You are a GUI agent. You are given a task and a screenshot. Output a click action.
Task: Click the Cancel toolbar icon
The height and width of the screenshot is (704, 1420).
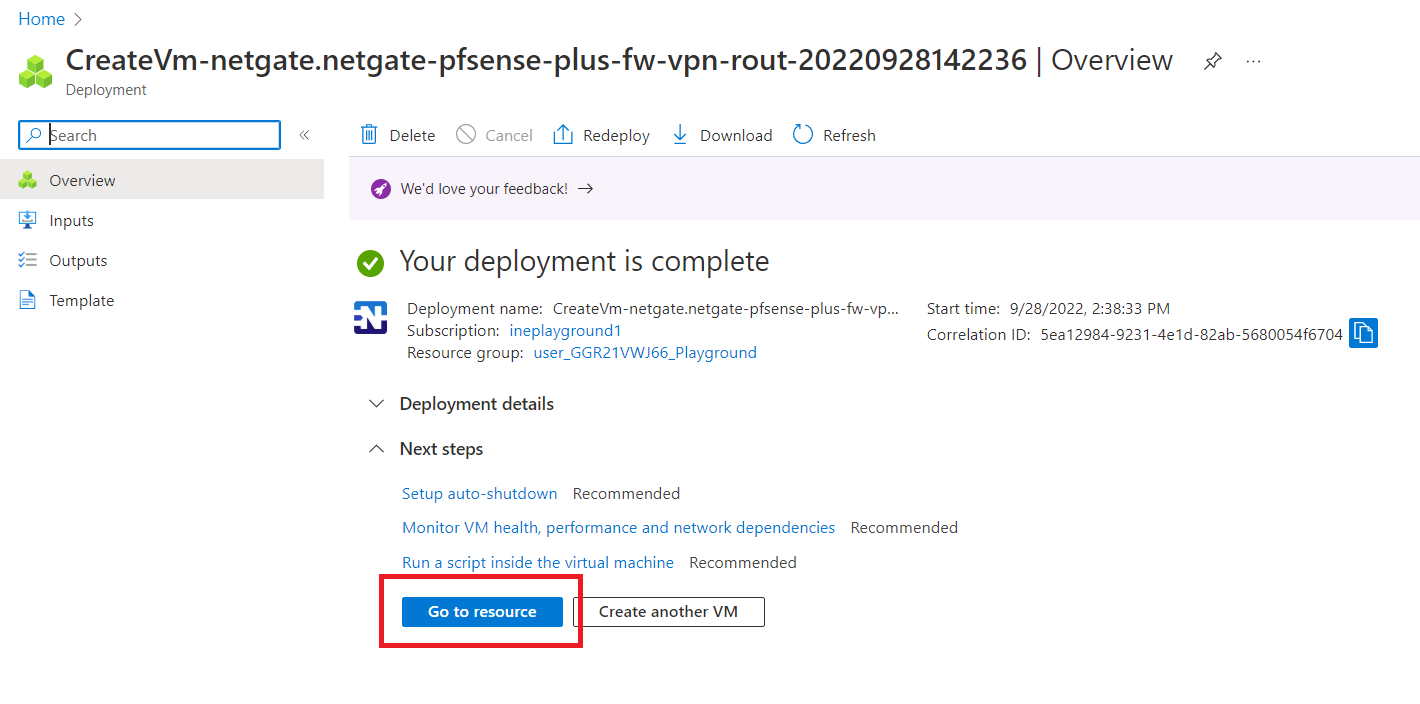pyautogui.click(x=466, y=135)
